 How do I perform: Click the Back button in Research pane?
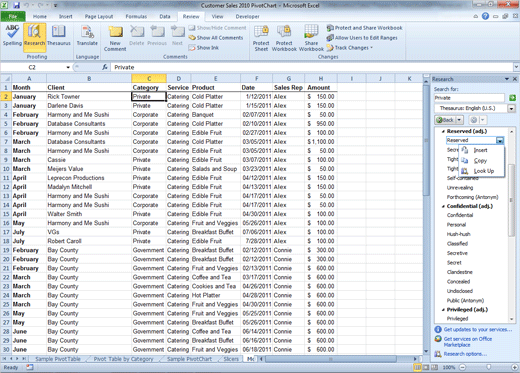pos(445,120)
